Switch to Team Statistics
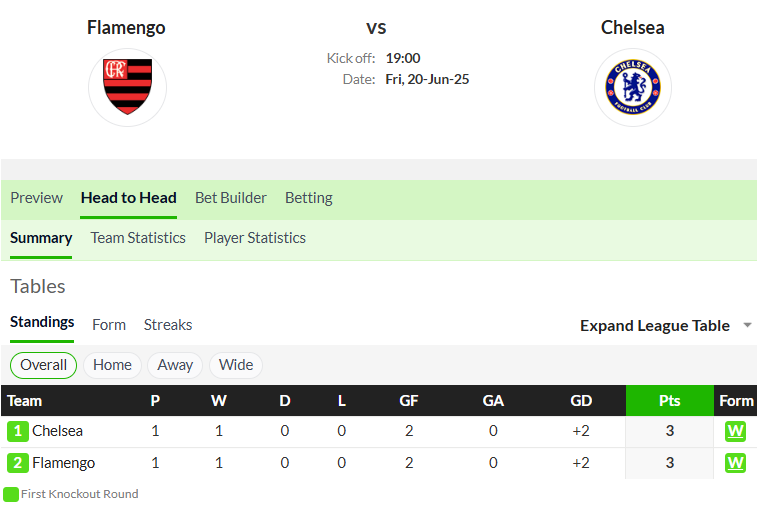 138,238
